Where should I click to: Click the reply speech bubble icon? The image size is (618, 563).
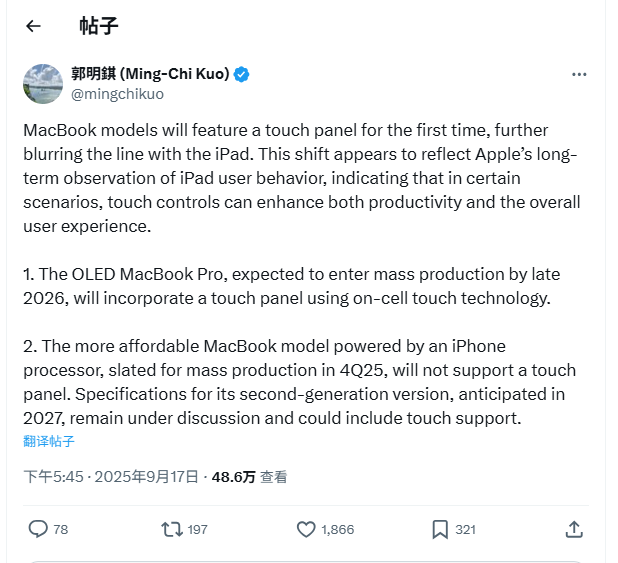(38, 529)
